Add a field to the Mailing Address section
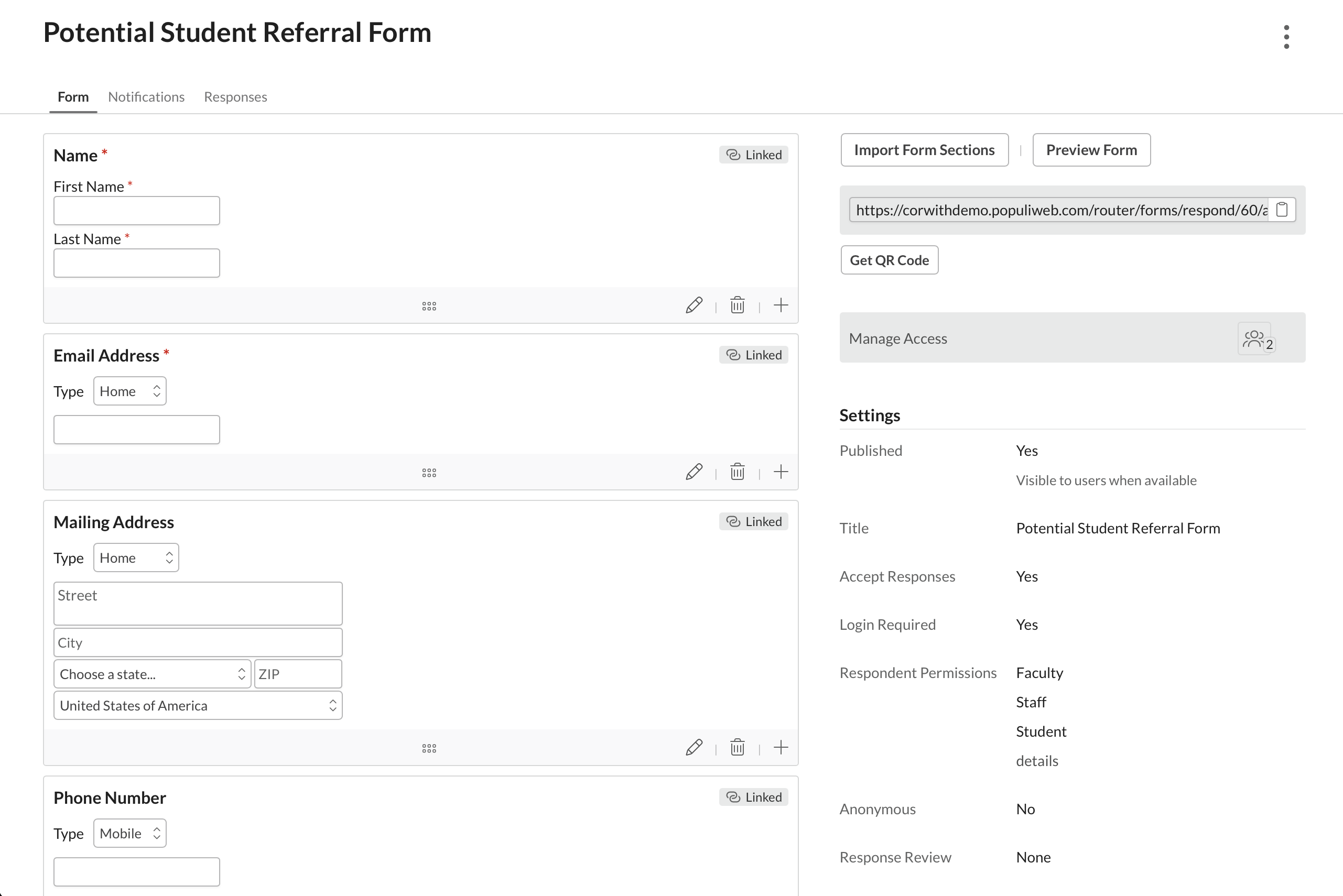Viewport: 1343px width, 896px height. (x=781, y=747)
